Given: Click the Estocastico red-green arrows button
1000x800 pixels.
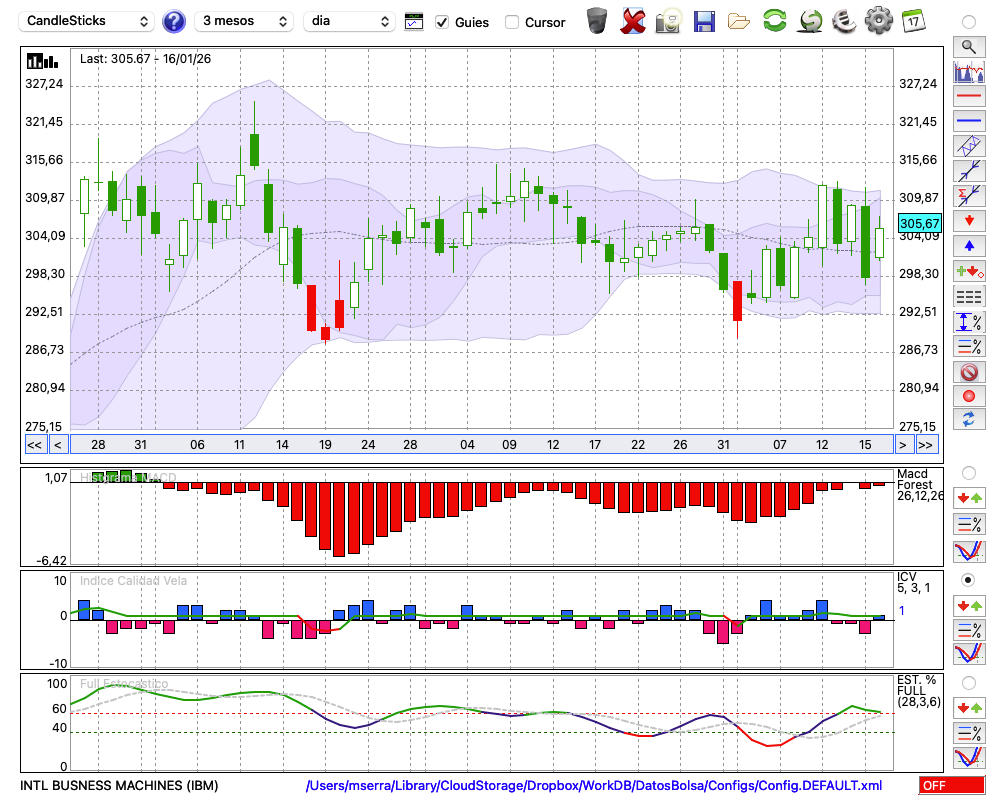Looking at the screenshot, I should pyautogui.click(x=969, y=707).
